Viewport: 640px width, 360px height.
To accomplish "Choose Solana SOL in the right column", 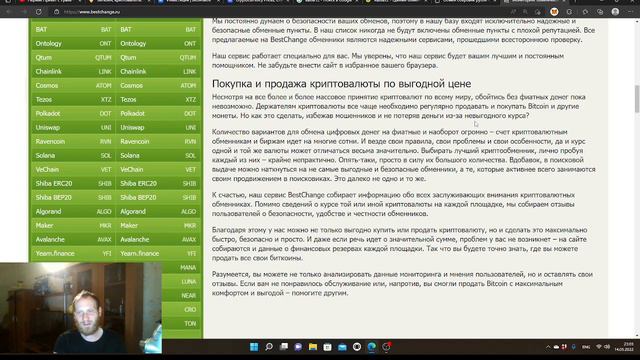I will point(158,156).
